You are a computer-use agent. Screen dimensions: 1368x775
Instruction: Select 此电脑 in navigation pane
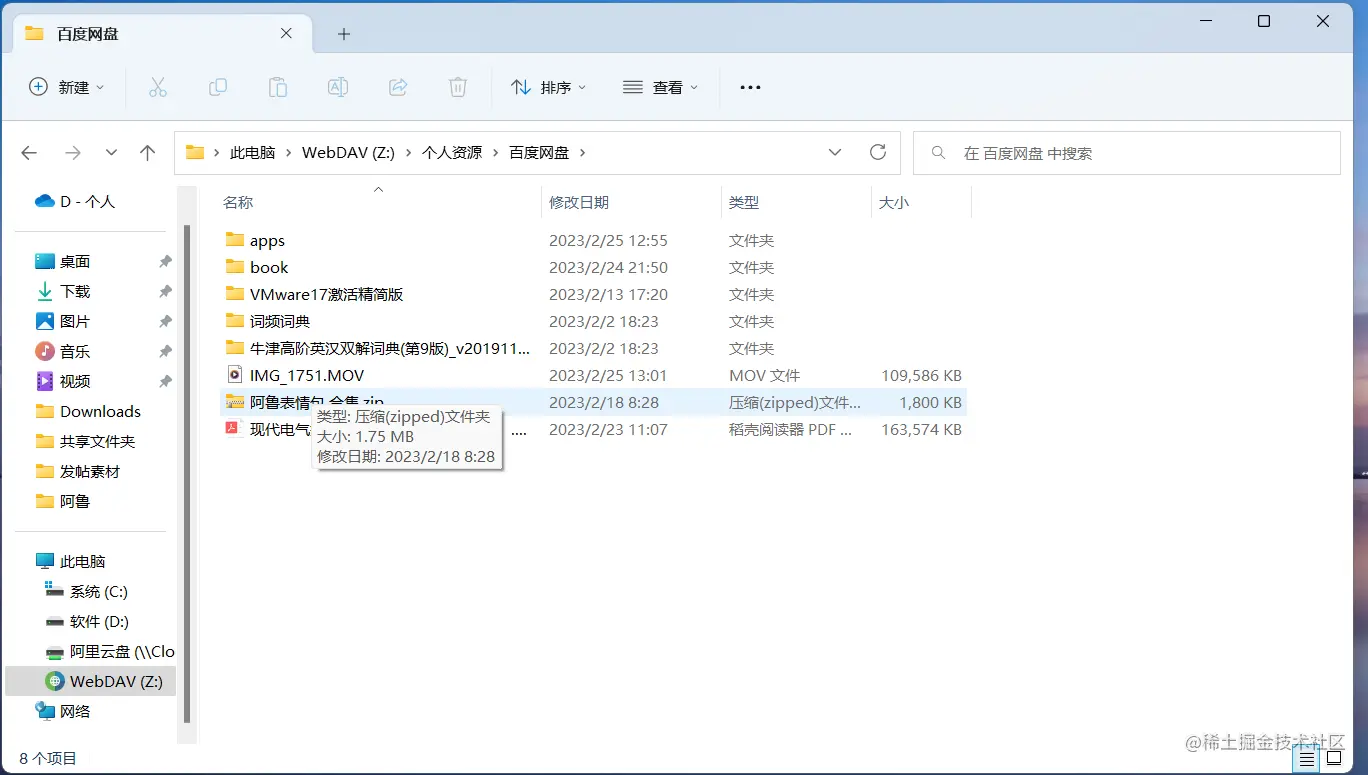click(x=82, y=561)
